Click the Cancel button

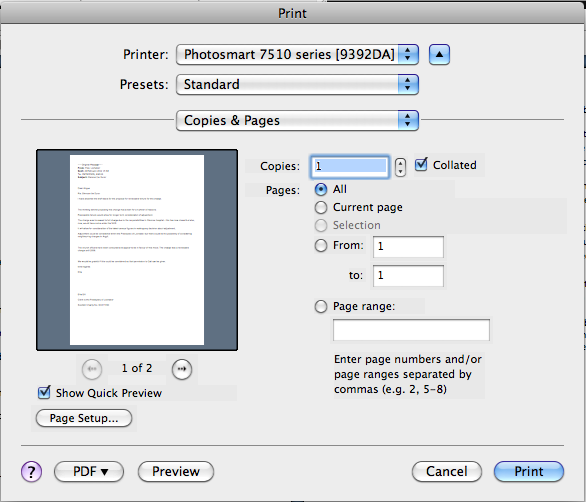click(447, 471)
